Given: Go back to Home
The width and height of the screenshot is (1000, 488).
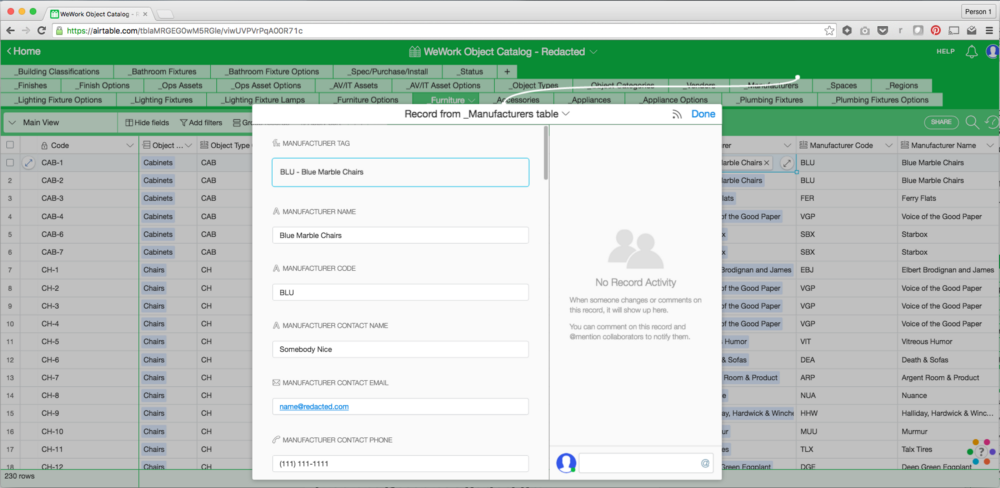Looking at the screenshot, I should (x=24, y=52).
